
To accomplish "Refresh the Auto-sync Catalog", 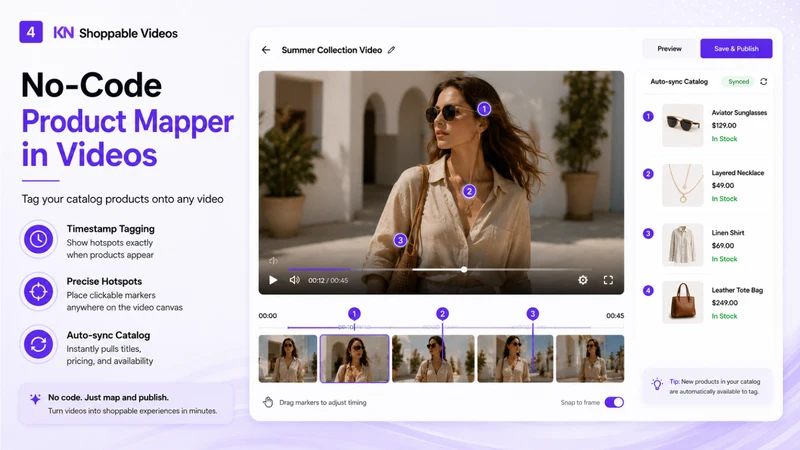I will pyautogui.click(x=763, y=82).
